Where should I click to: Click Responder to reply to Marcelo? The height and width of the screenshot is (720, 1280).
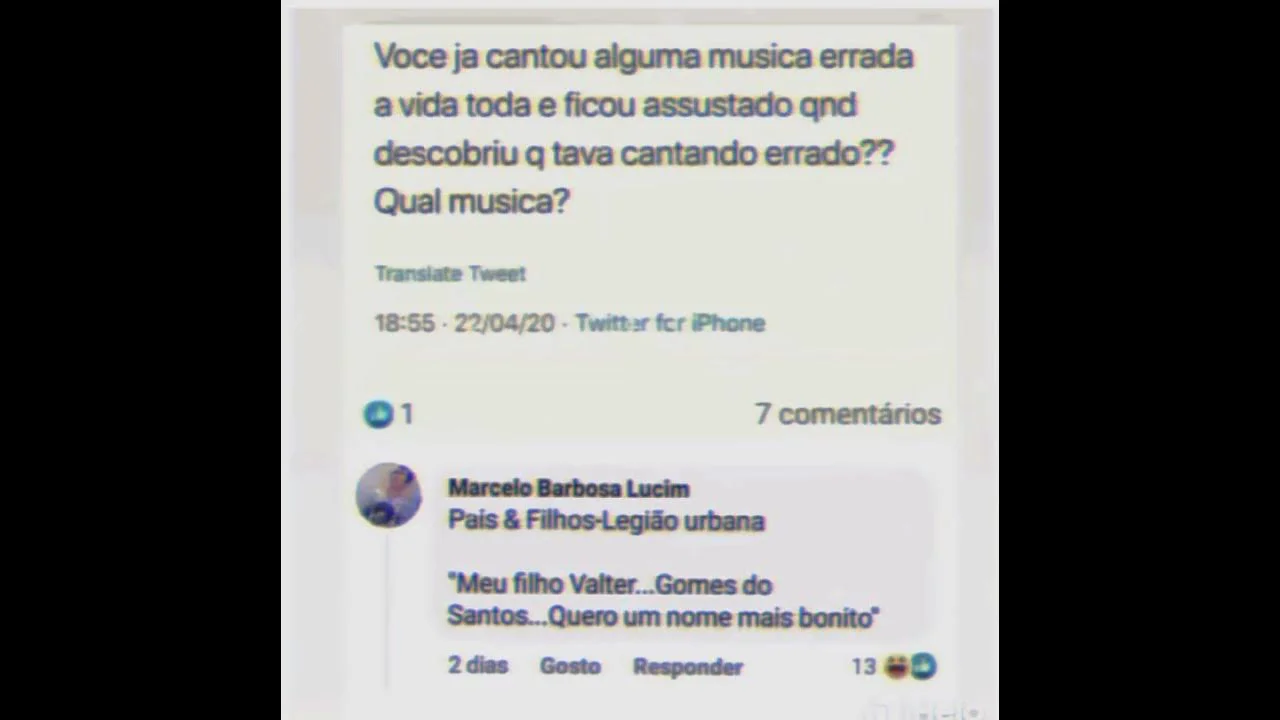click(688, 667)
